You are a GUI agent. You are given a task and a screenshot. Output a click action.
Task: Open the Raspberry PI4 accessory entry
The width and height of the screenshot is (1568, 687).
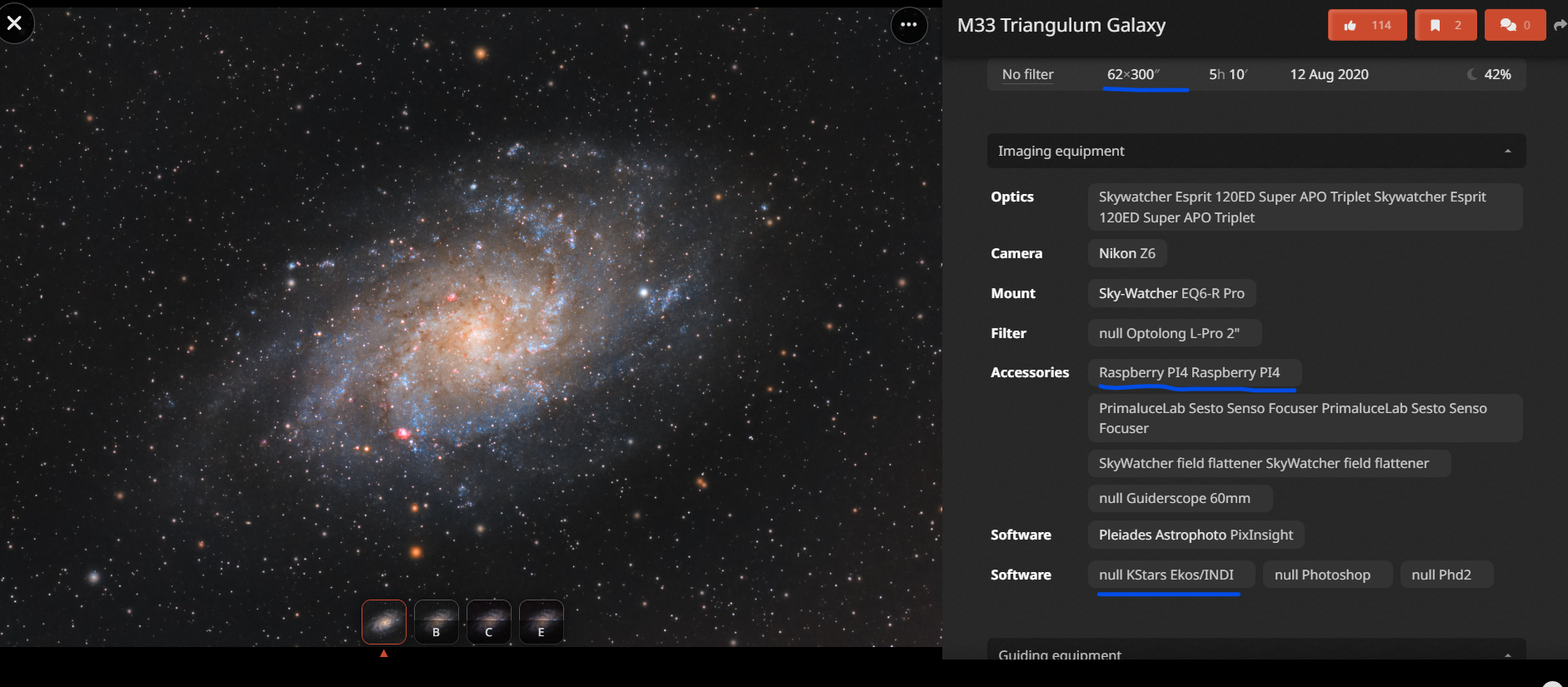point(1195,372)
